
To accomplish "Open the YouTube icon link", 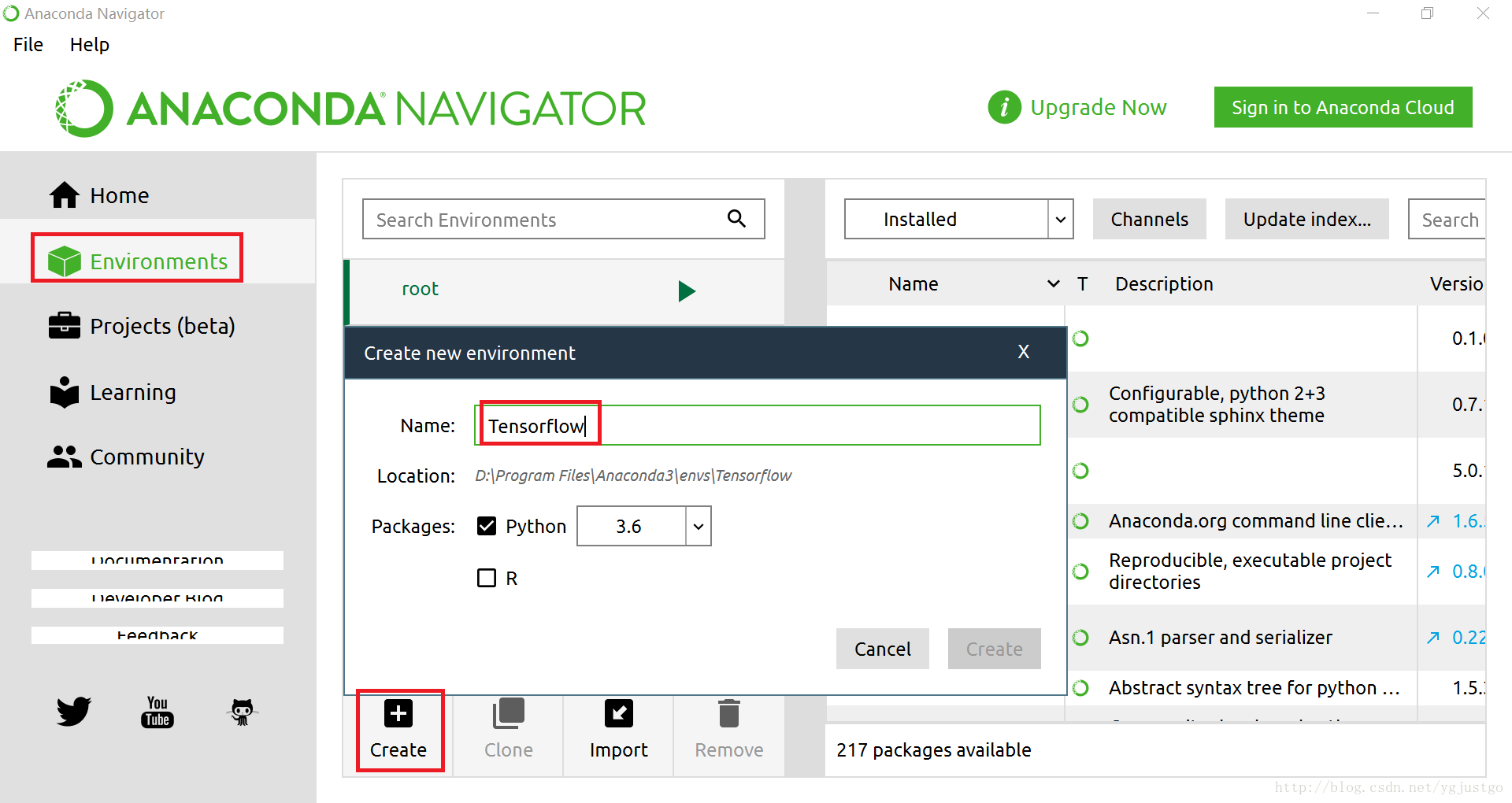I will [157, 712].
